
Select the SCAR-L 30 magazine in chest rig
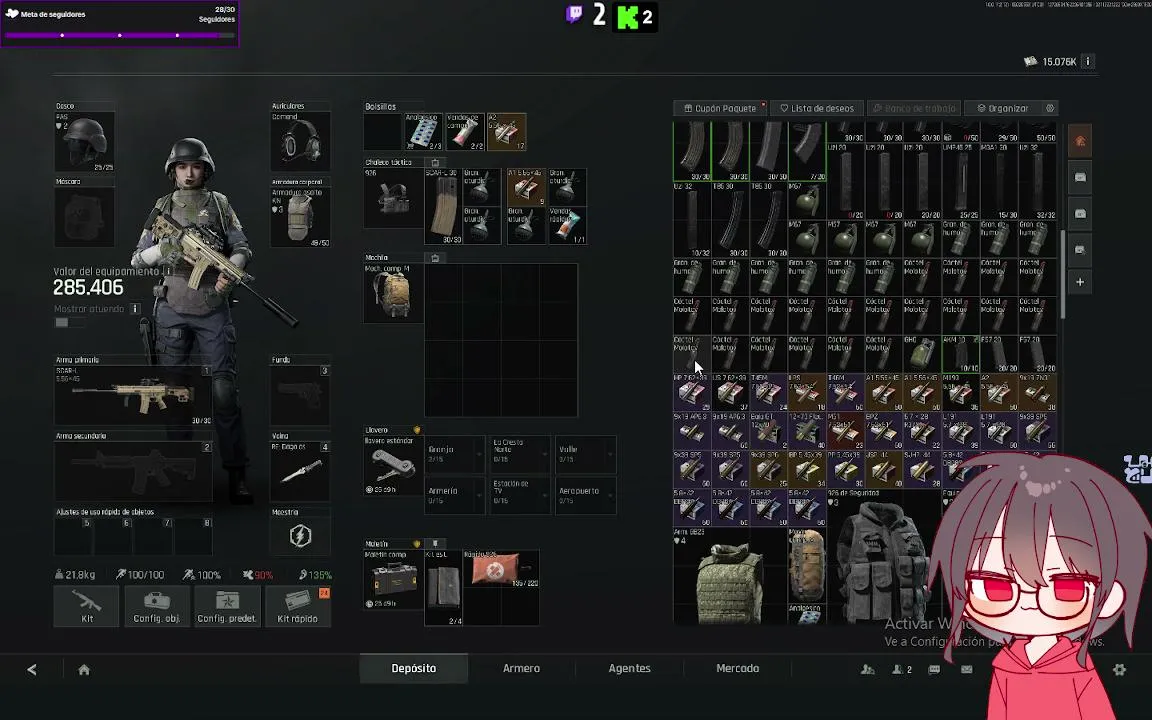(444, 206)
